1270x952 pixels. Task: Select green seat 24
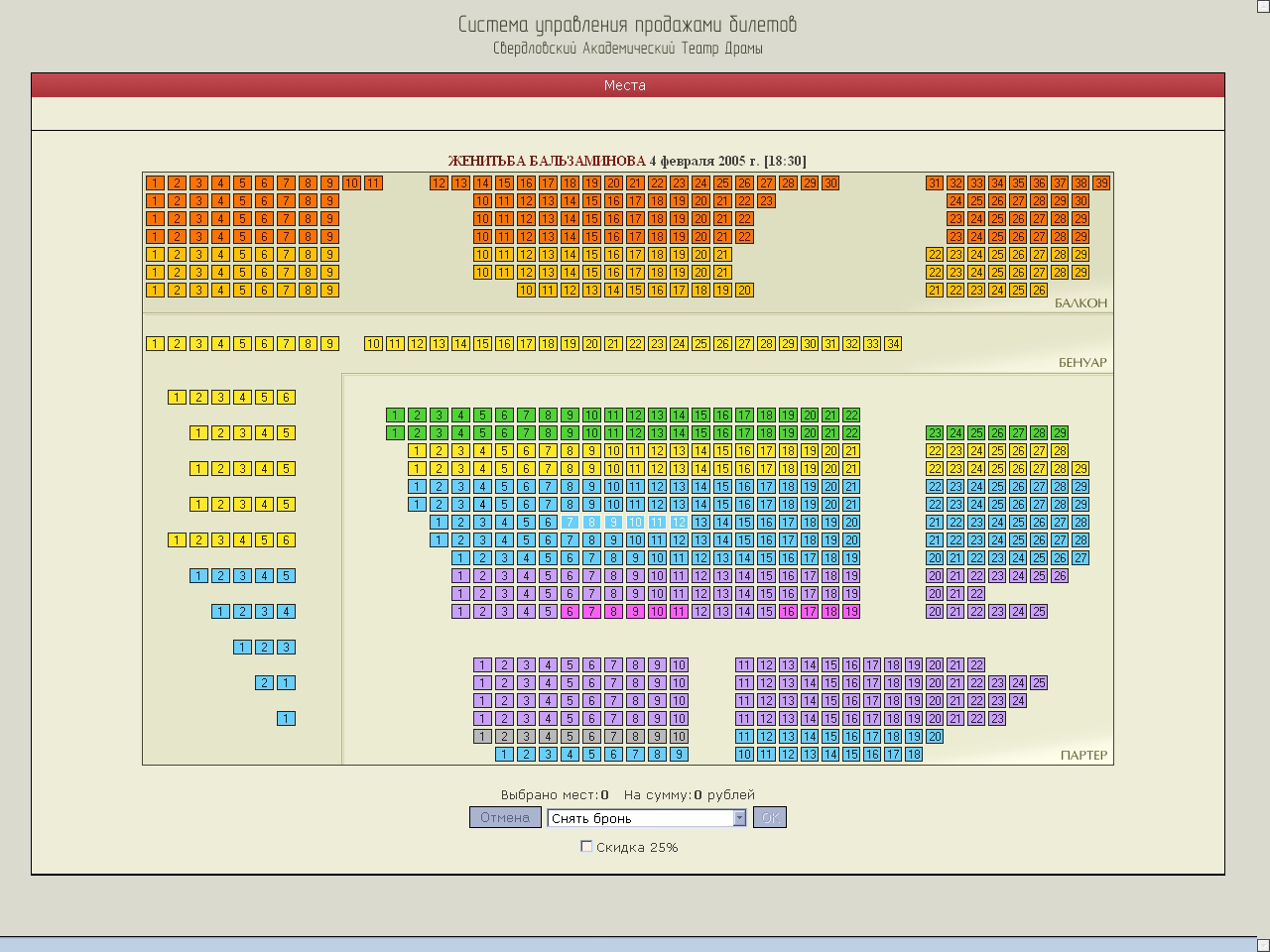tap(955, 433)
